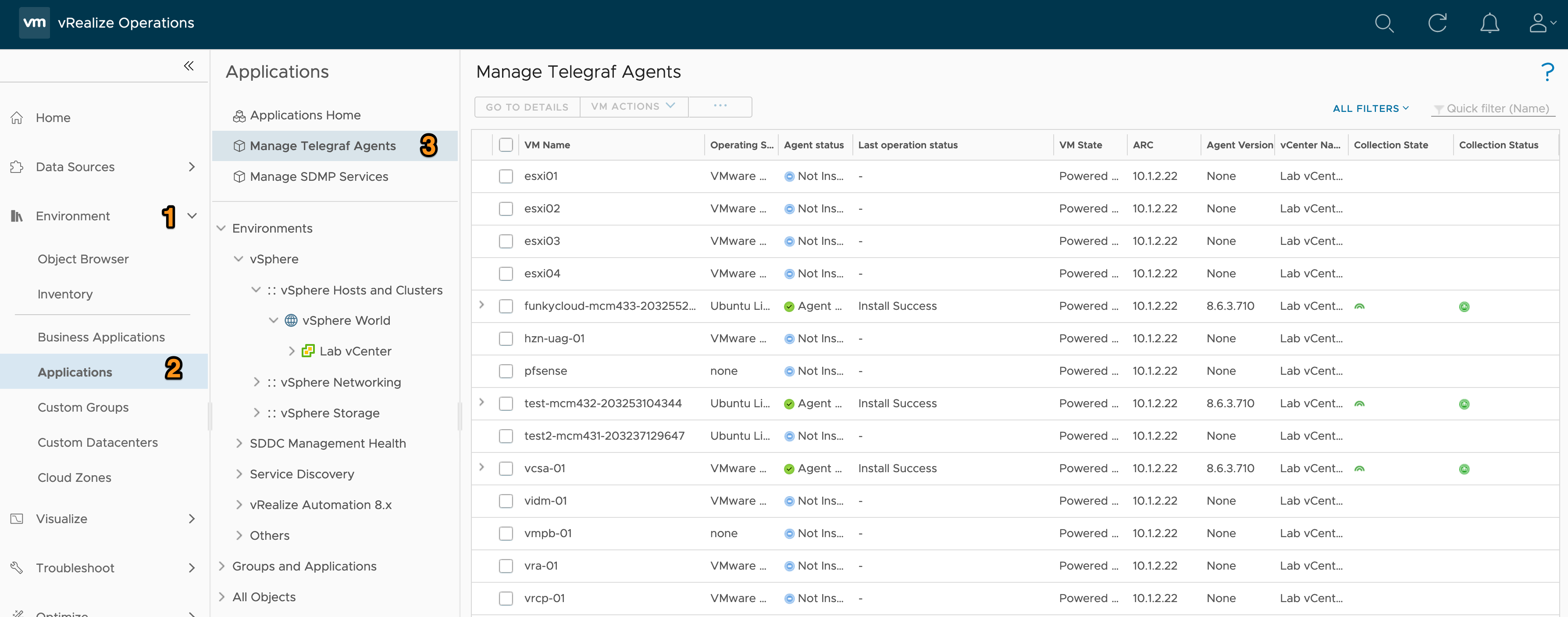This screenshot has height=617, width=1568.
Task: Expand the test-mcm432 row details
Action: pyautogui.click(x=481, y=402)
